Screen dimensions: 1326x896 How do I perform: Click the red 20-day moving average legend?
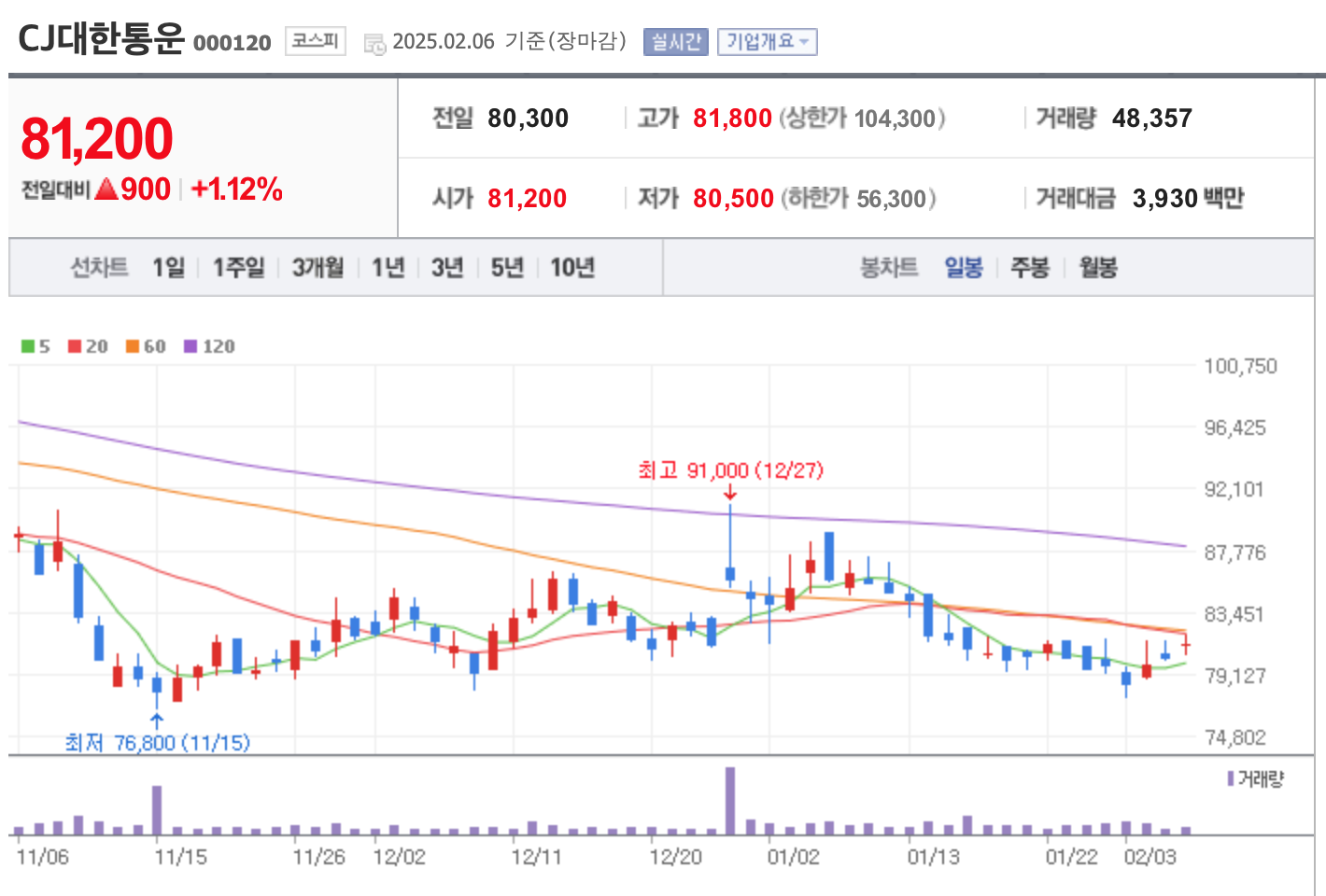[x=88, y=346]
